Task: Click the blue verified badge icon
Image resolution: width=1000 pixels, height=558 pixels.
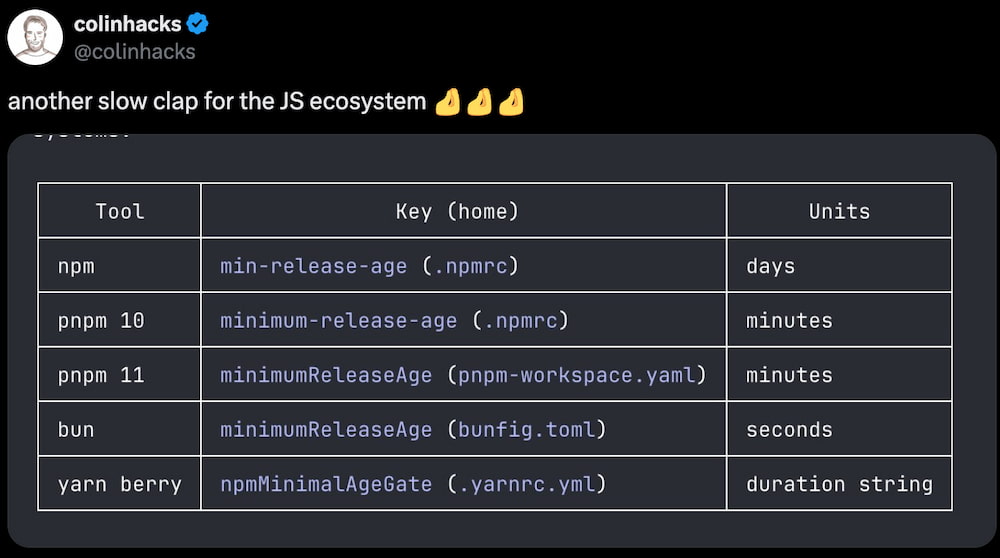Action: coord(198,24)
